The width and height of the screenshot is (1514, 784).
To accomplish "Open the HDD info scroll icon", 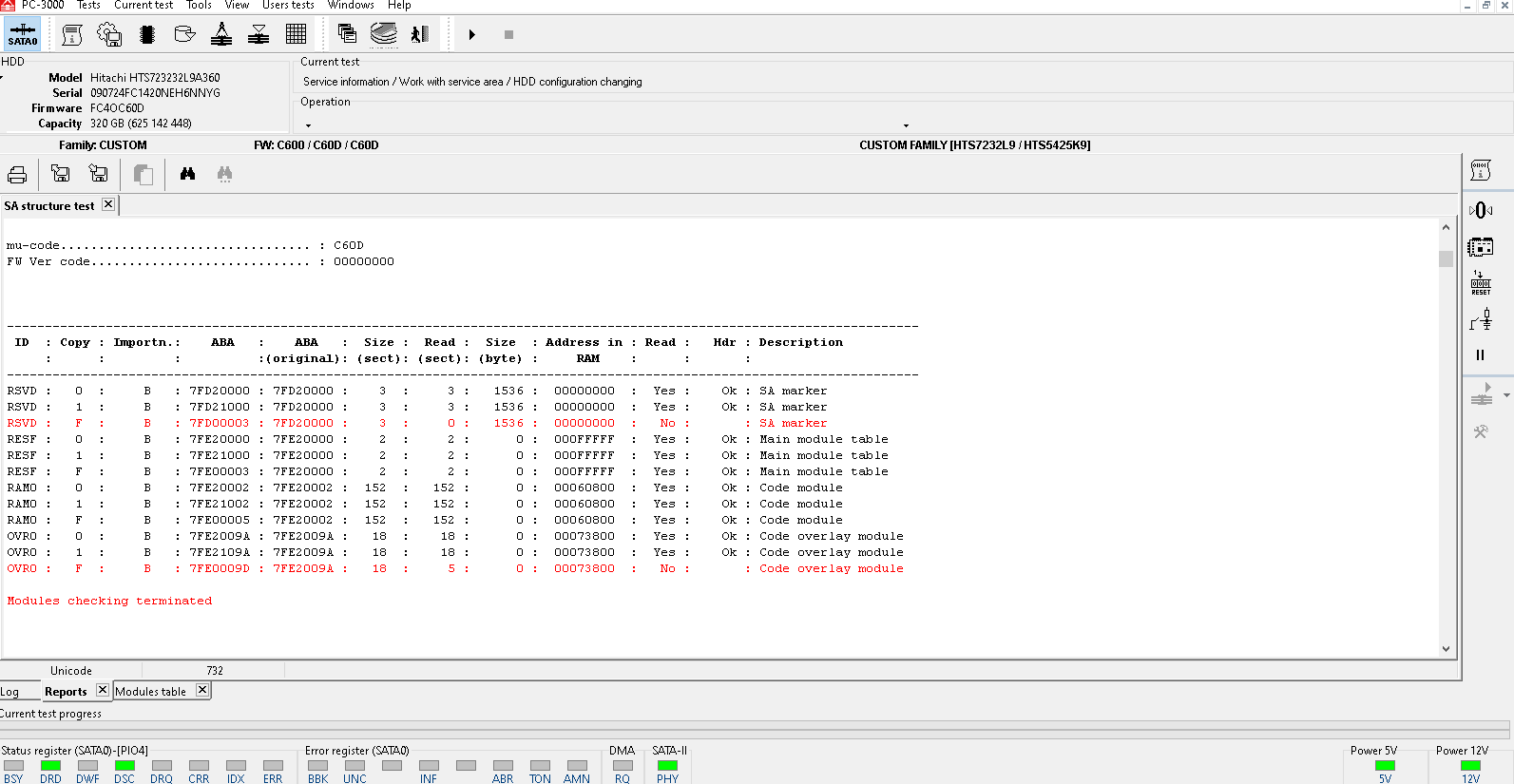I will point(72,35).
